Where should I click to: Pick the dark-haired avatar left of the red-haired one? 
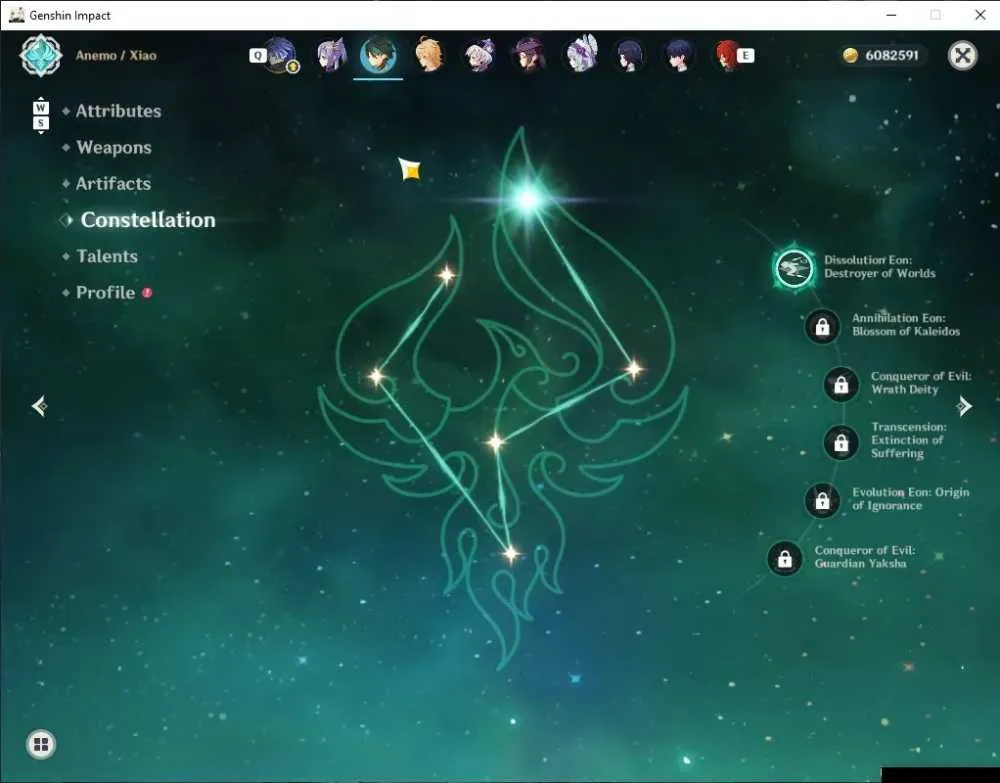click(x=678, y=55)
